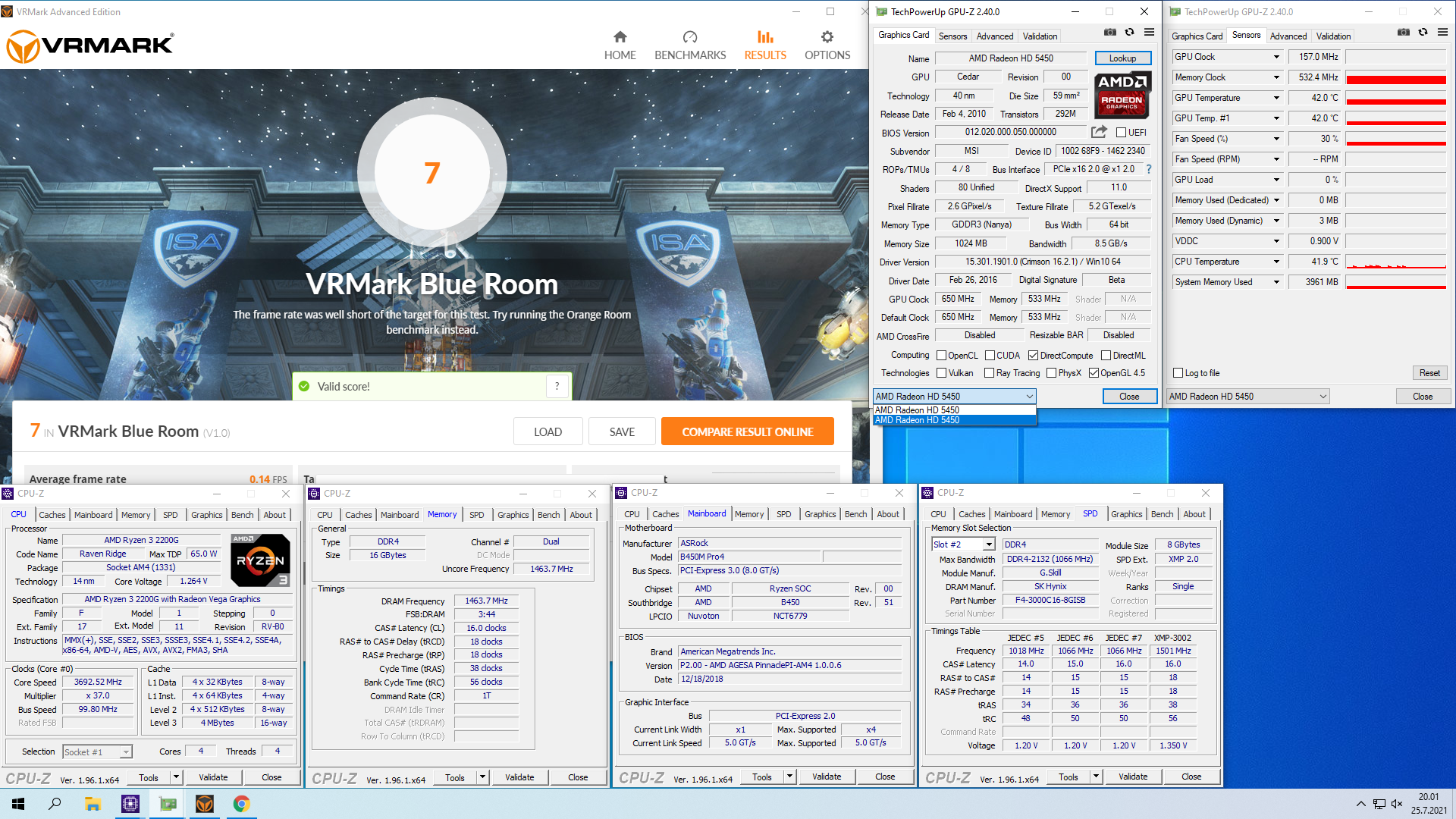Open GPU Clock sensor dropdown
The image size is (1456, 819).
pyautogui.click(x=1276, y=57)
